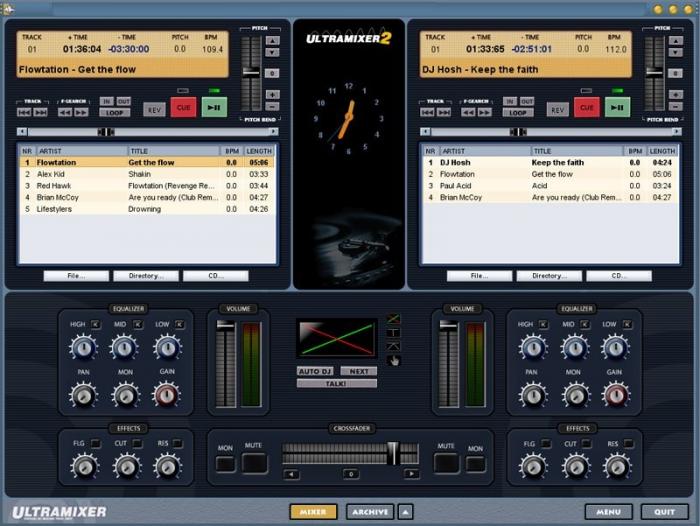The width and height of the screenshot is (700, 526).
Task: Click the NEXT button
Action: coord(359,372)
